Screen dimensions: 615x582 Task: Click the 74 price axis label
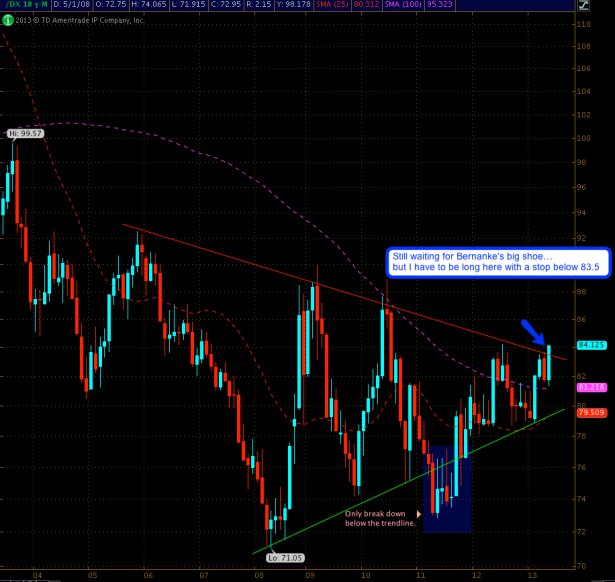(582, 499)
